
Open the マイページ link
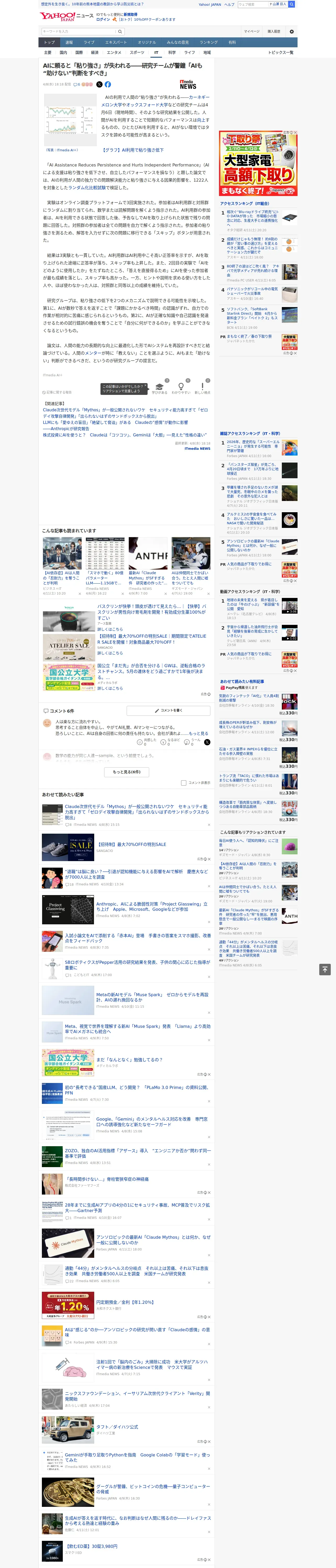click(x=252, y=32)
